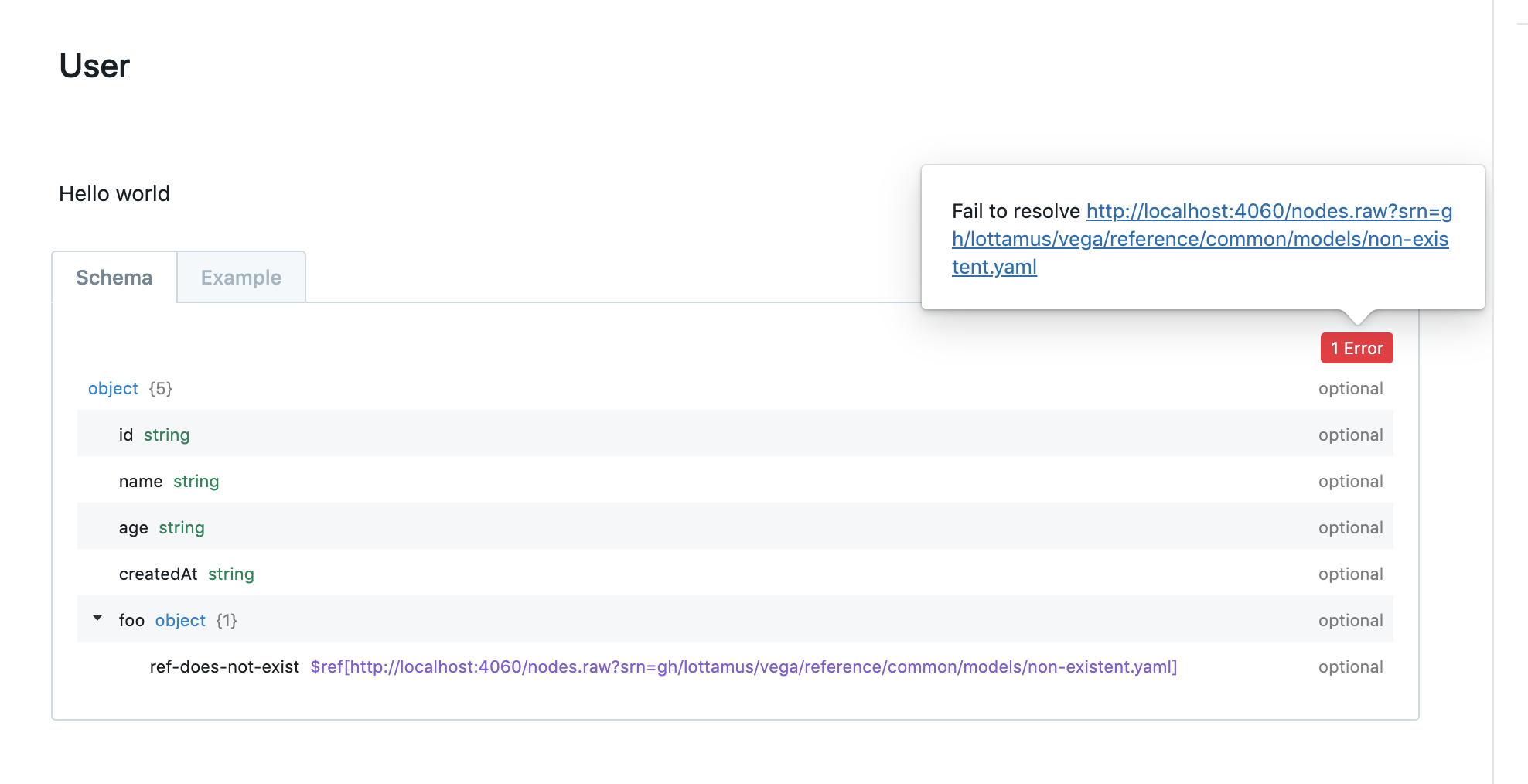Switch to the Schema tab

(x=114, y=277)
